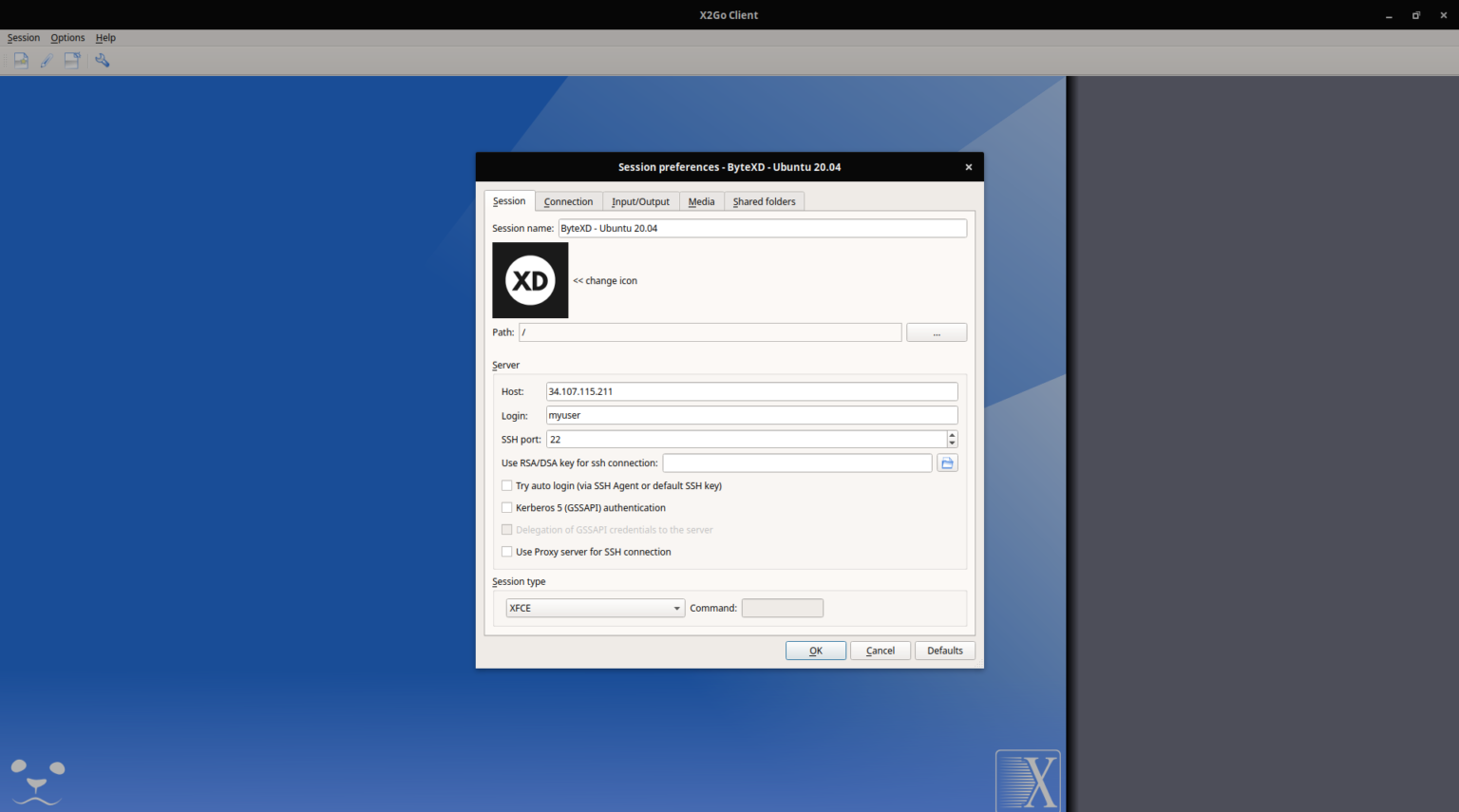This screenshot has width=1459, height=812.
Task: Open the Session menu
Action: (x=24, y=37)
